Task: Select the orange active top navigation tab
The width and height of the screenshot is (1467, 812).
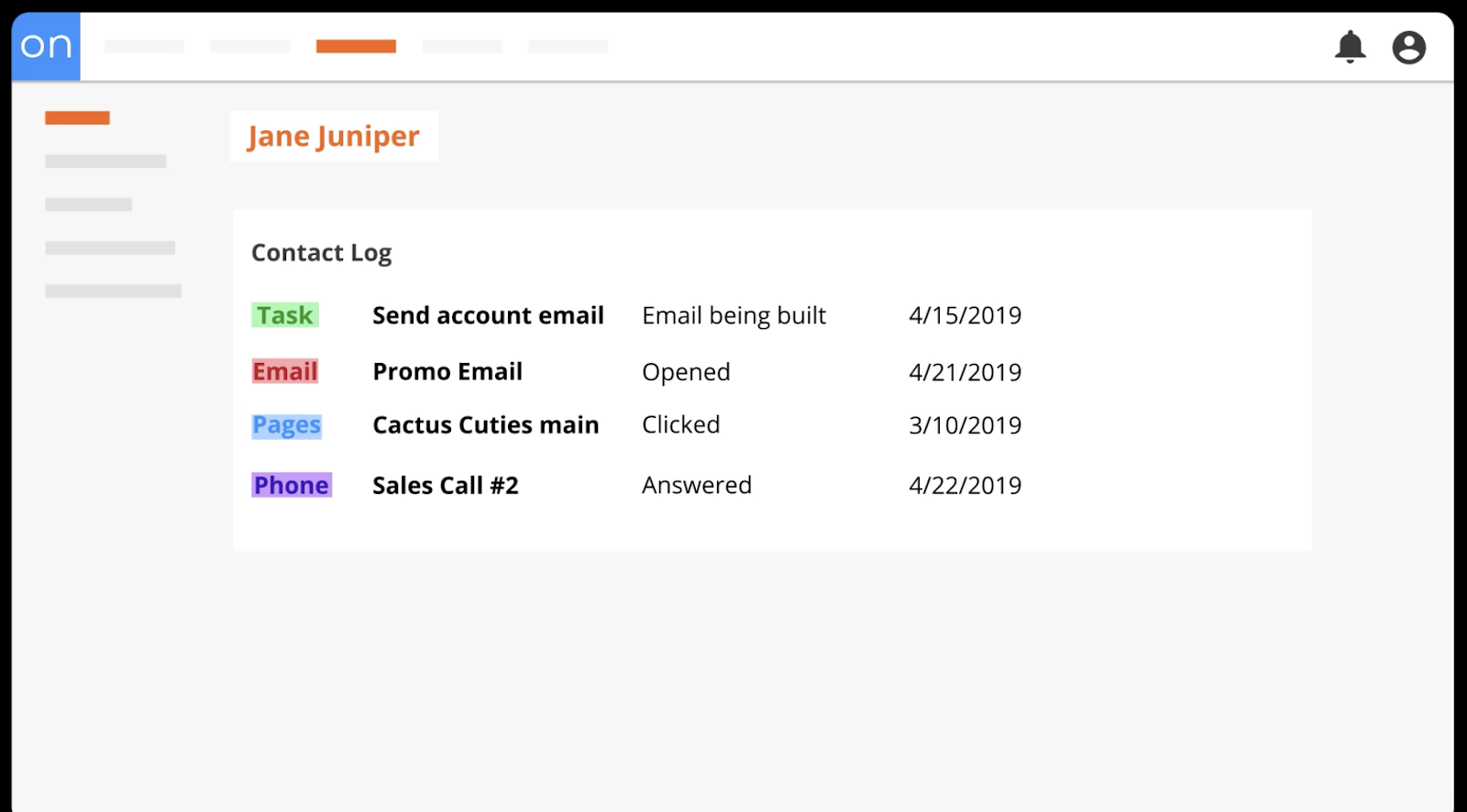Action: click(x=356, y=46)
